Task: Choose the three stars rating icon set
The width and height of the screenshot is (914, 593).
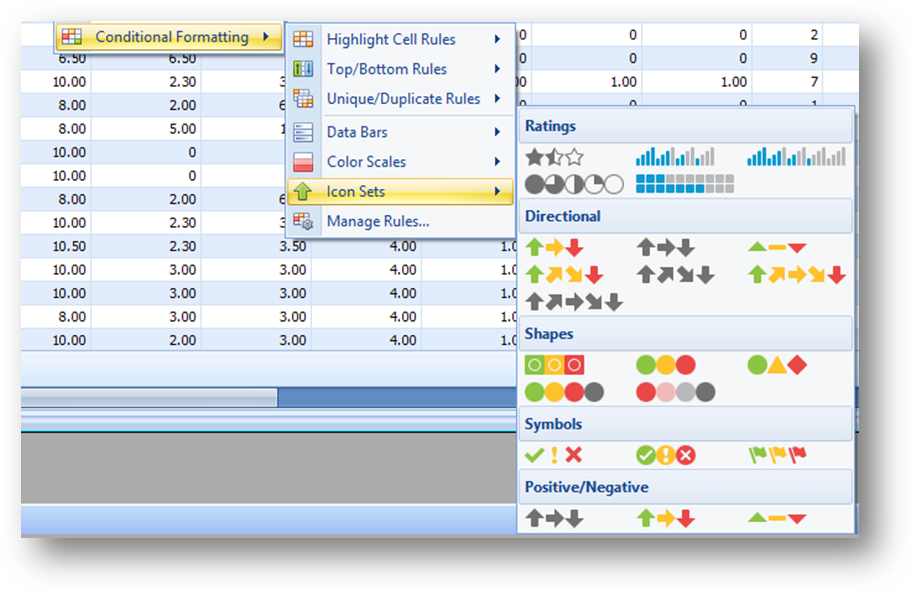Action: coord(554,157)
